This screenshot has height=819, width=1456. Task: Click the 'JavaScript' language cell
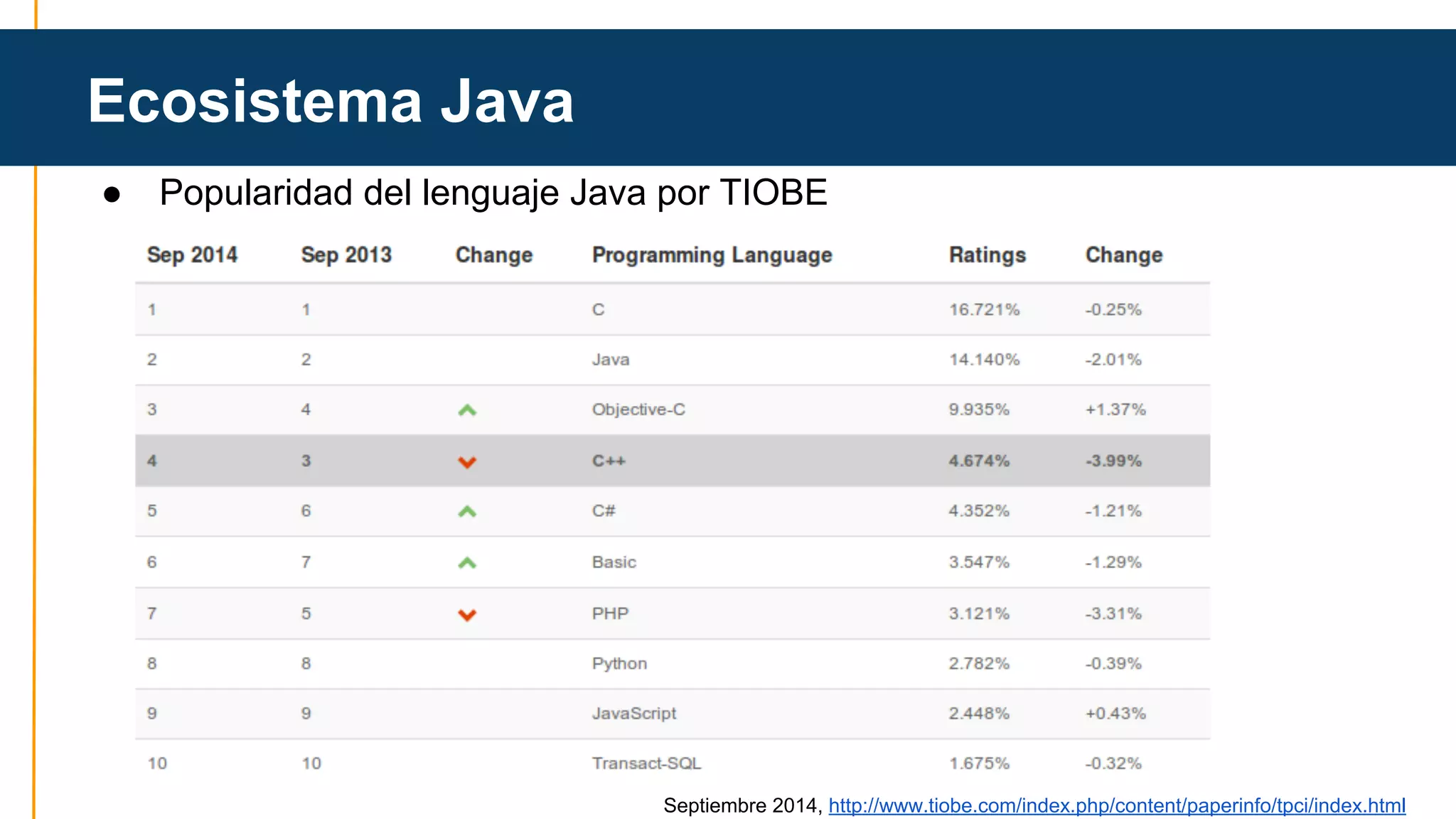click(634, 714)
